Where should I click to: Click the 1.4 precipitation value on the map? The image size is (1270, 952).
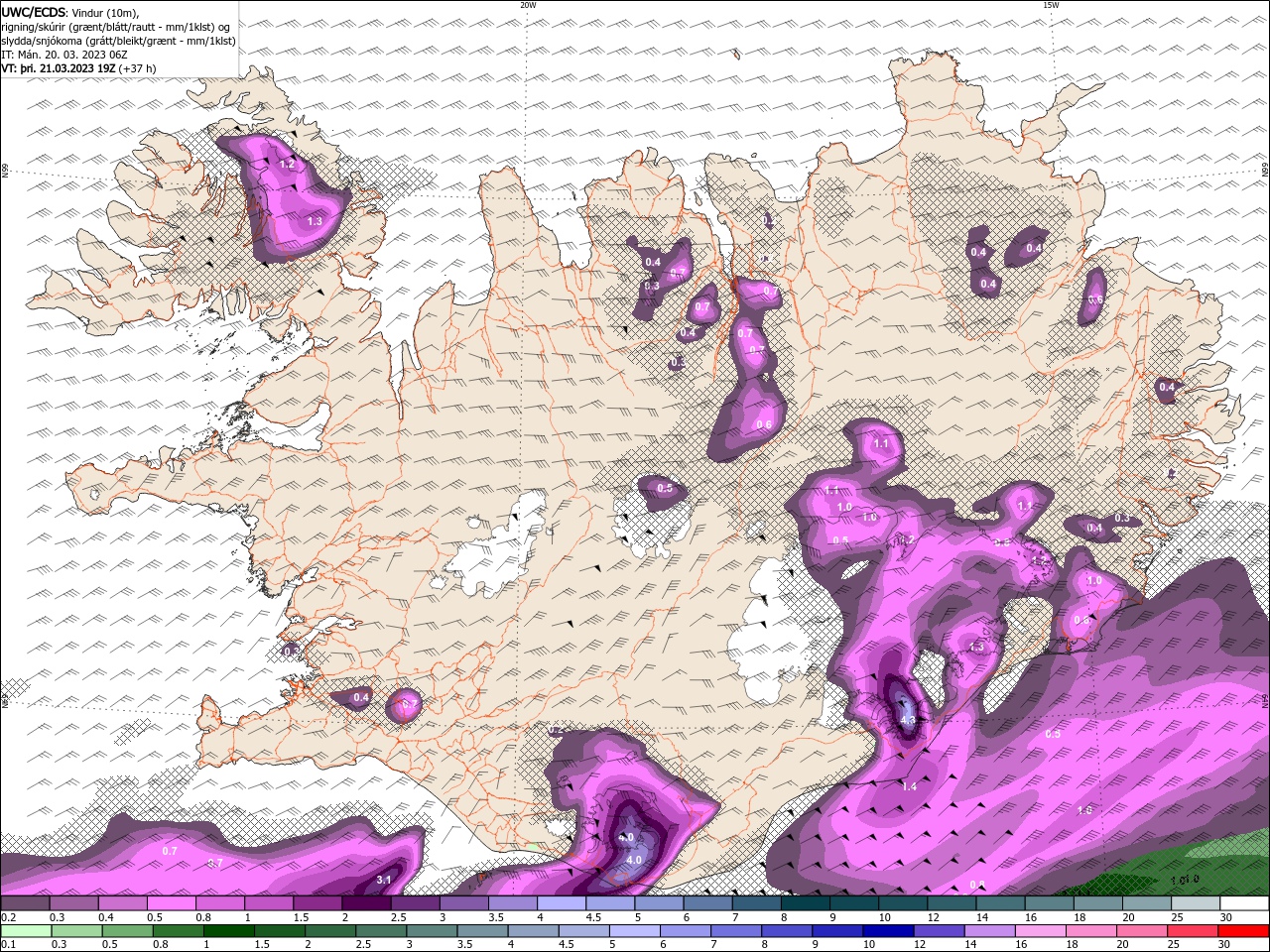pos(910,785)
